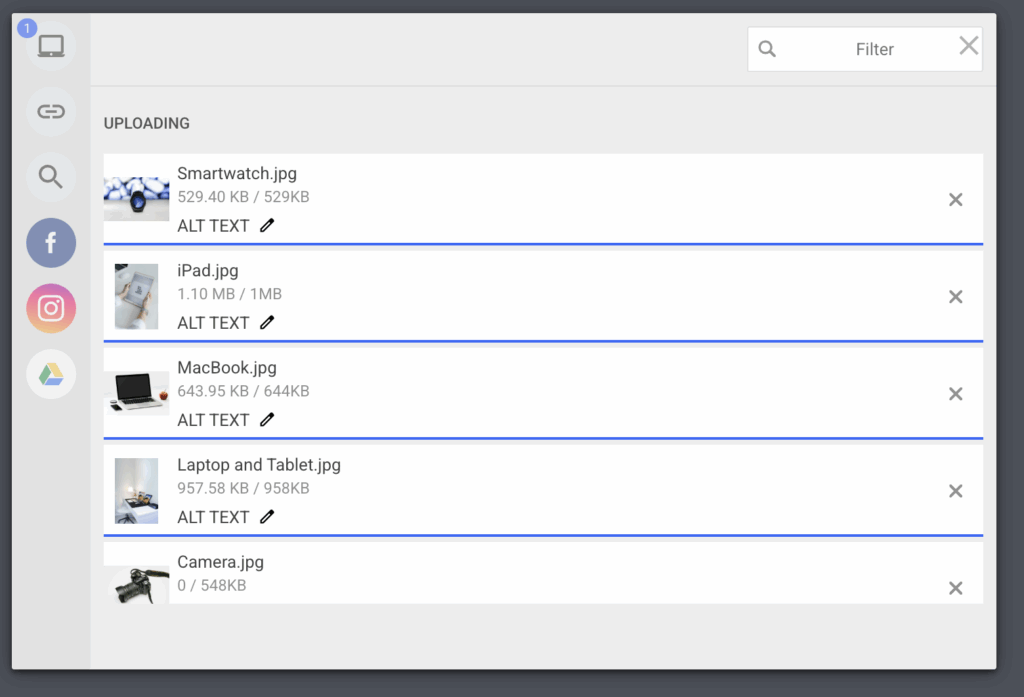Click the magnifier icon in Filter box
Viewport: 1024px width, 697px height.
[767, 49]
